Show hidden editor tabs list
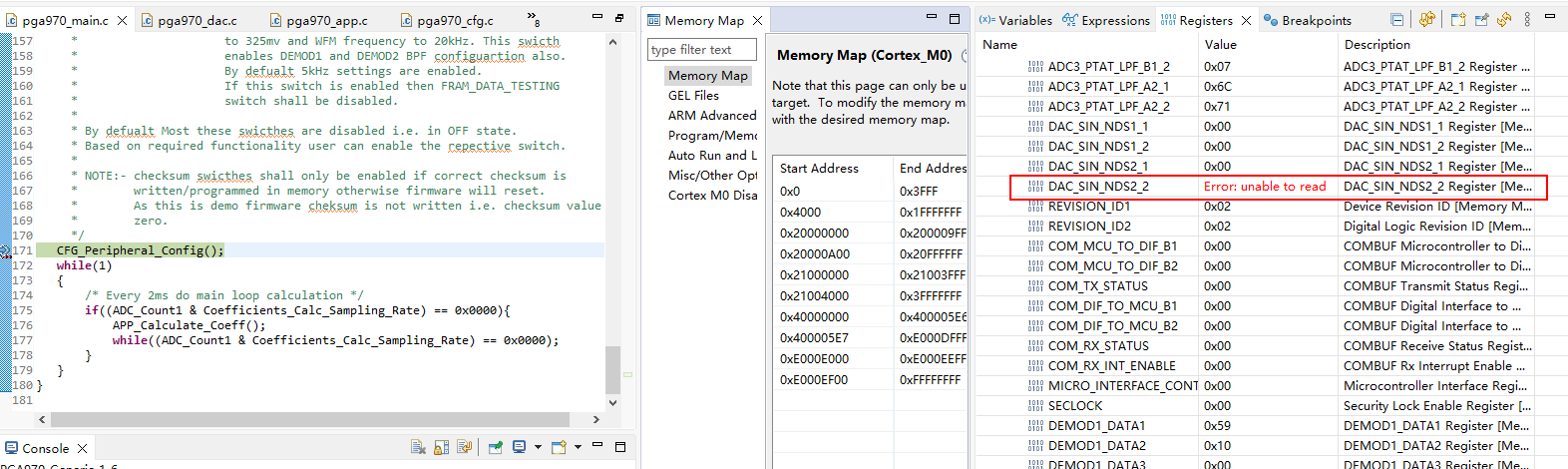The image size is (1568, 469). (534, 20)
